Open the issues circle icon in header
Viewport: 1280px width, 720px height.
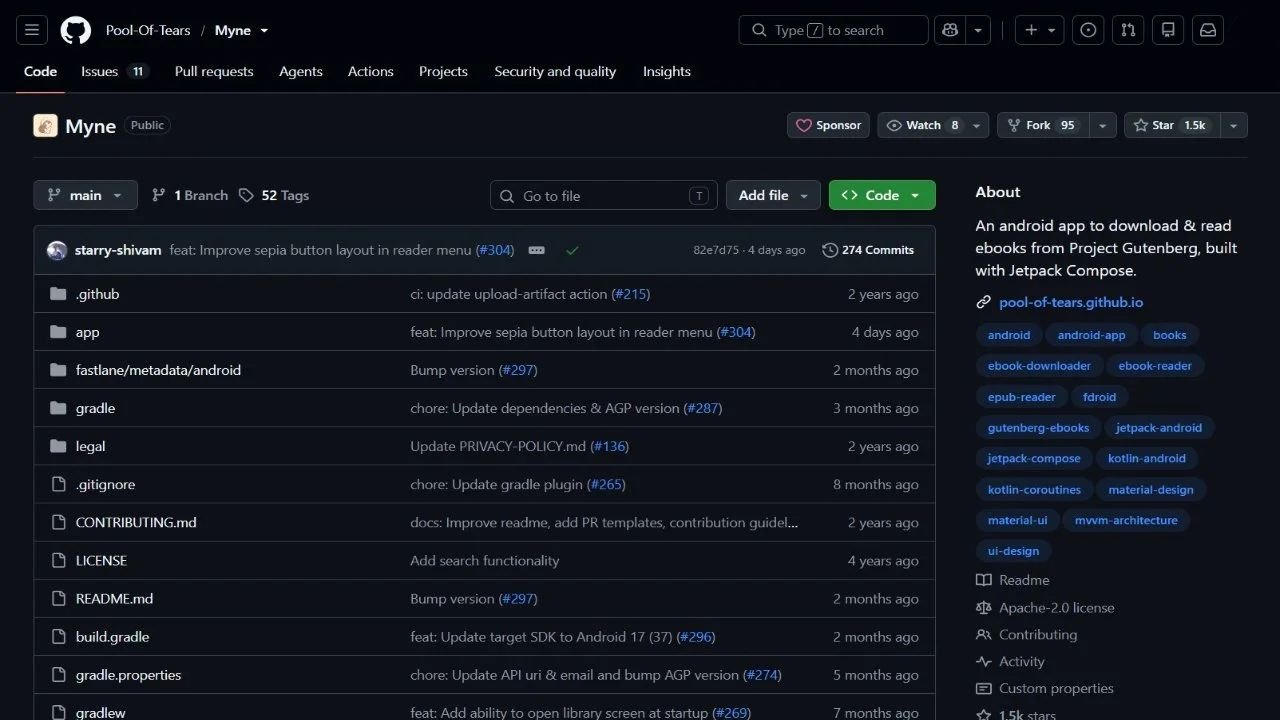[x=1088, y=30]
